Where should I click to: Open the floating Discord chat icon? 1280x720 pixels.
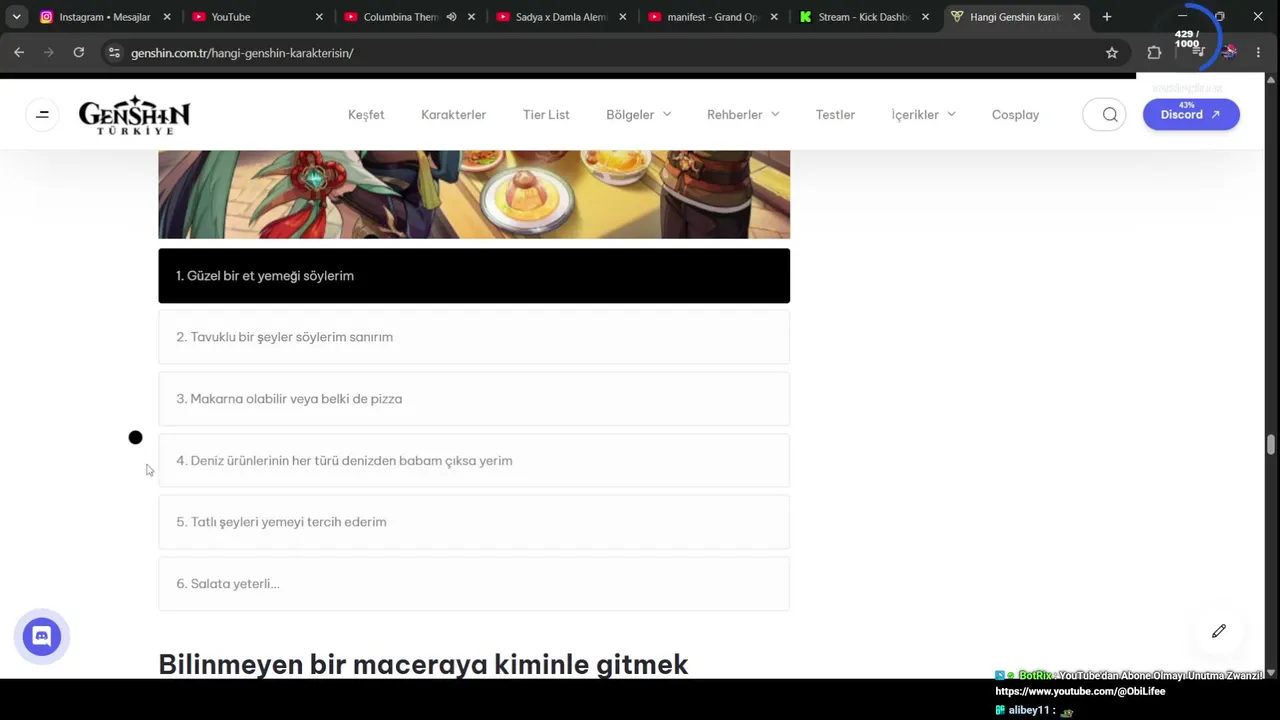tap(42, 636)
